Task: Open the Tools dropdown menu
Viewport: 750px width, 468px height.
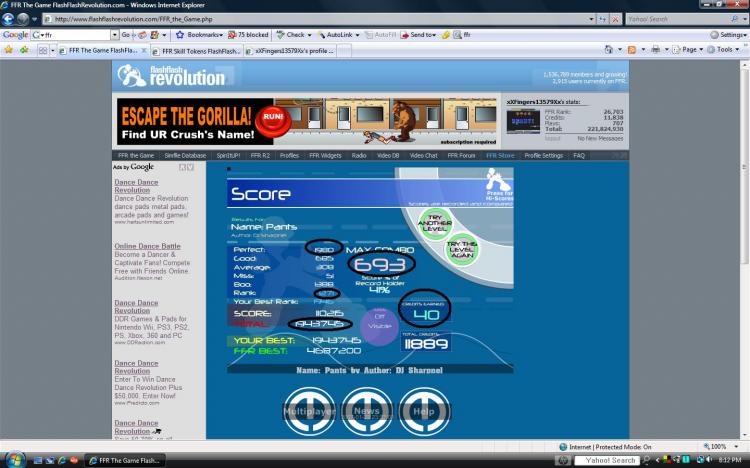Action: coord(723,50)
